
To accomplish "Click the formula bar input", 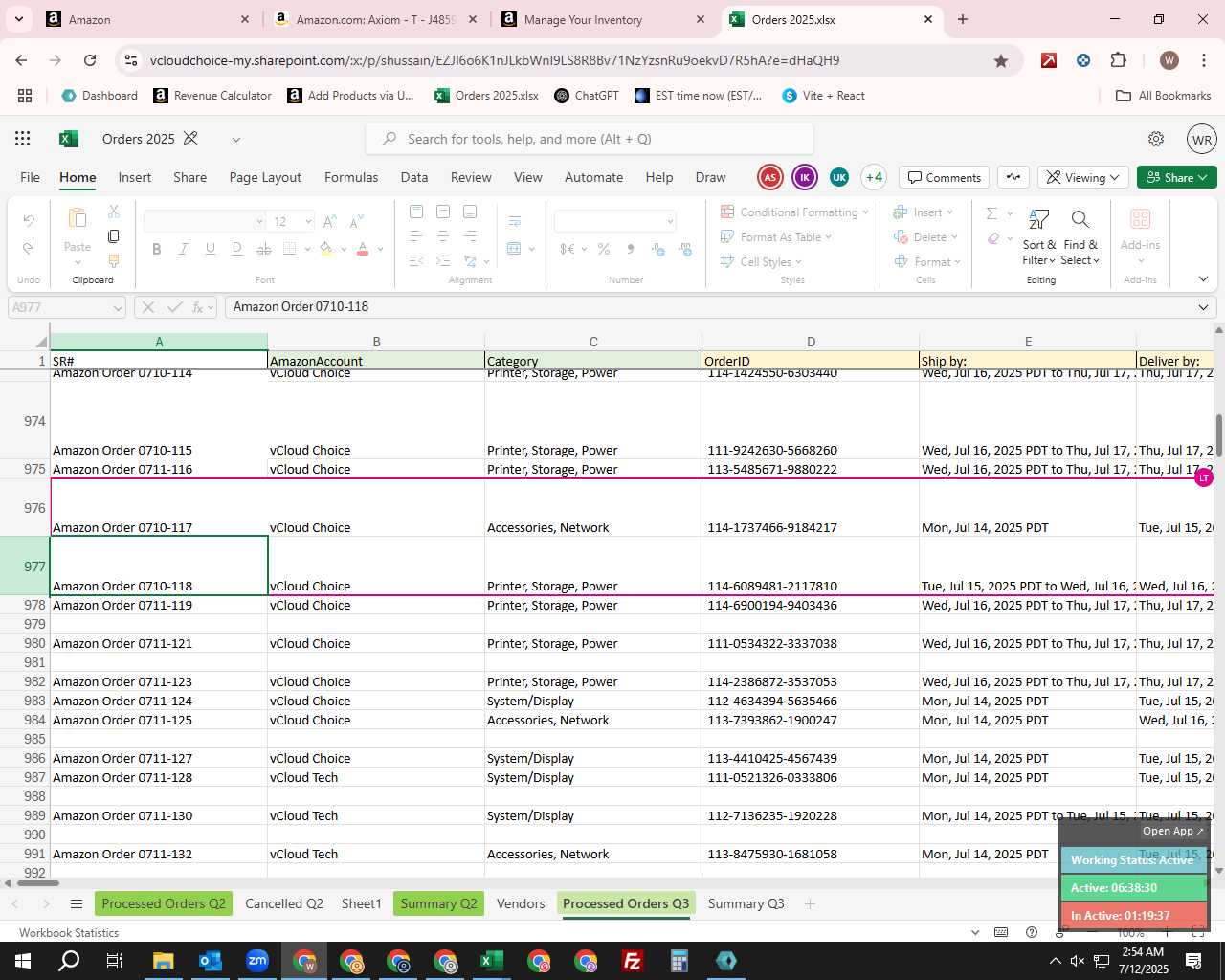I will (x=708, y=307).
